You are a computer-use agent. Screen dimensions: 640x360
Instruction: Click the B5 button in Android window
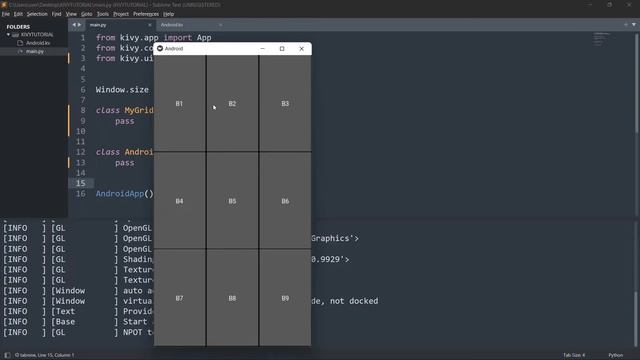(x=232, y=201)
